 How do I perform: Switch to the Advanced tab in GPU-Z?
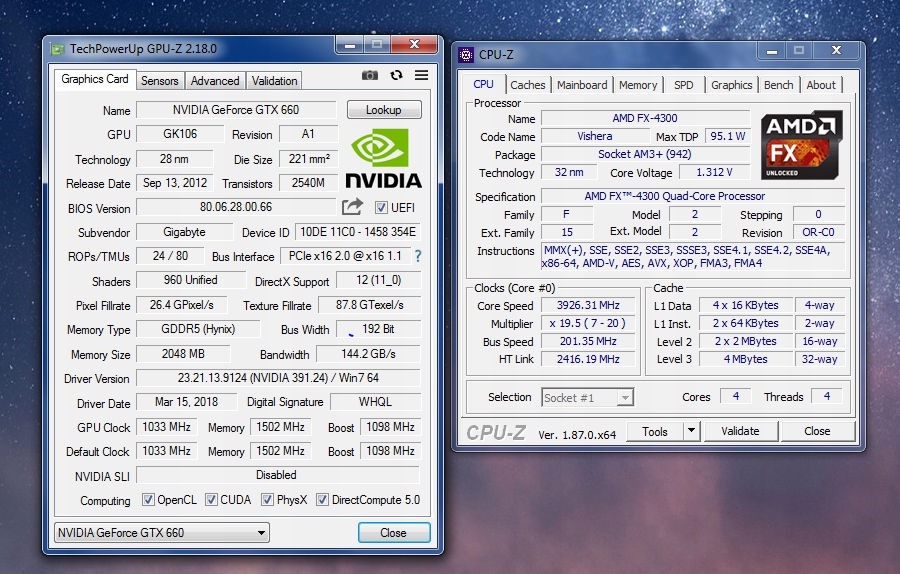tap(215, 81)
